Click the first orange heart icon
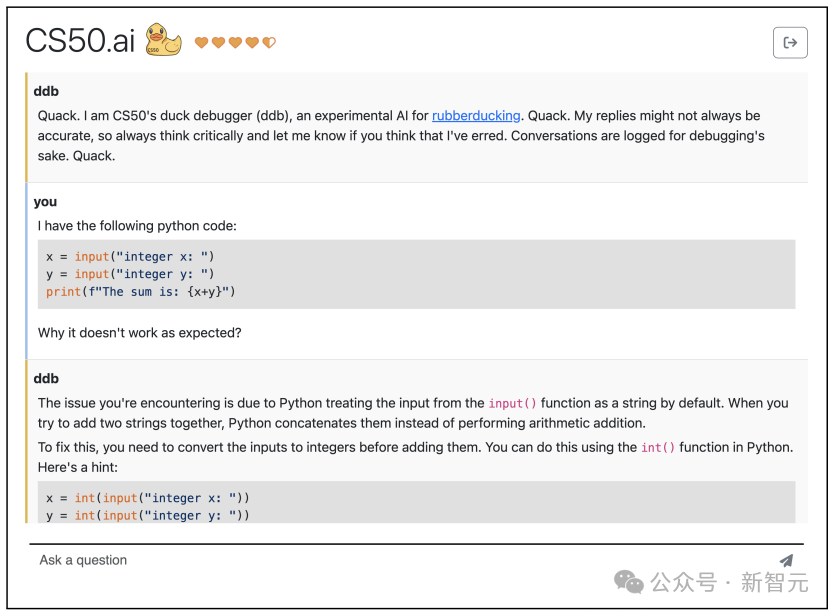The width and height of the screenshot is (835, 615). [x=201, y=42]
